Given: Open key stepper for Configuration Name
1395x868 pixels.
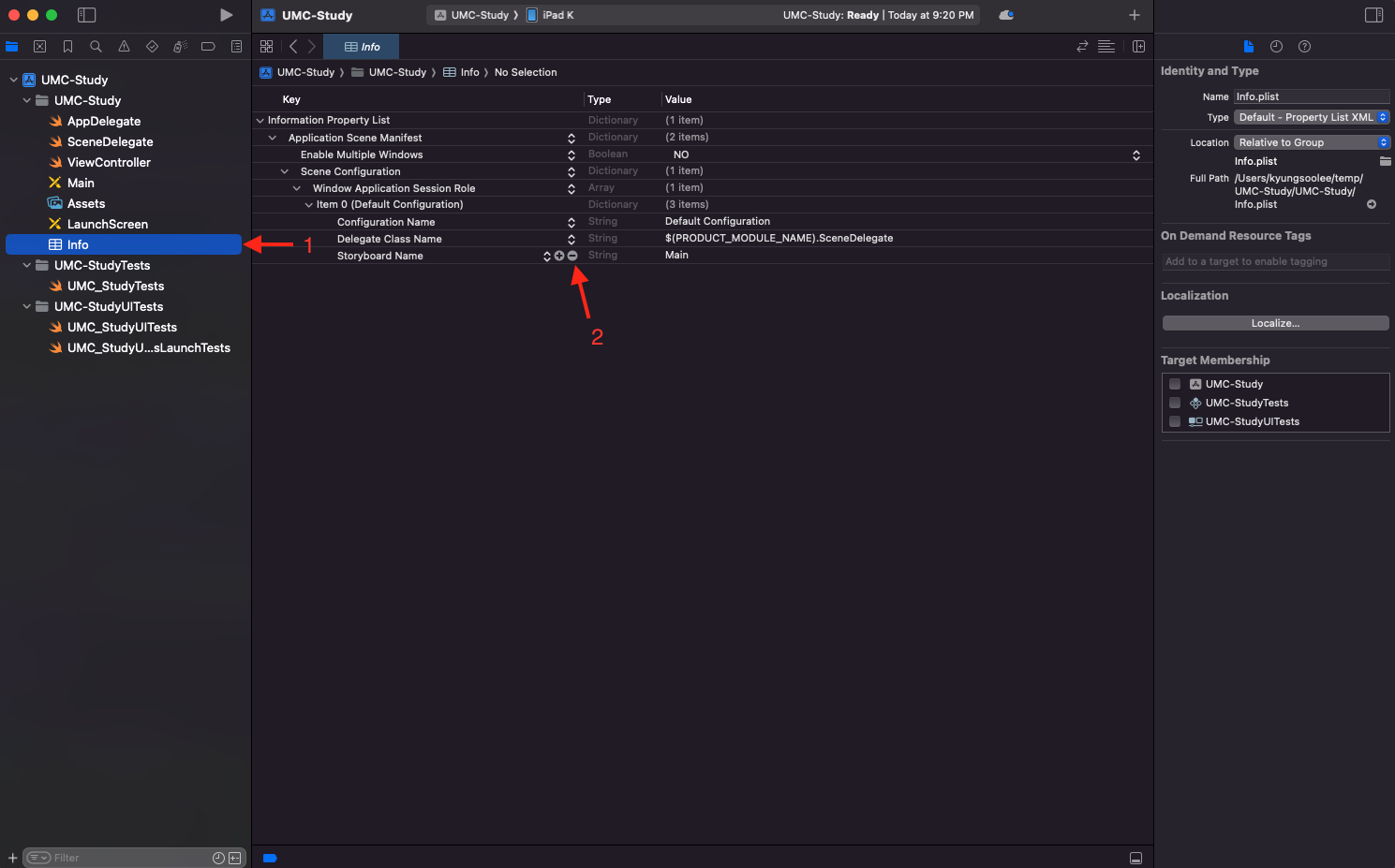Looking at the screenshot, I should point(571,222).
